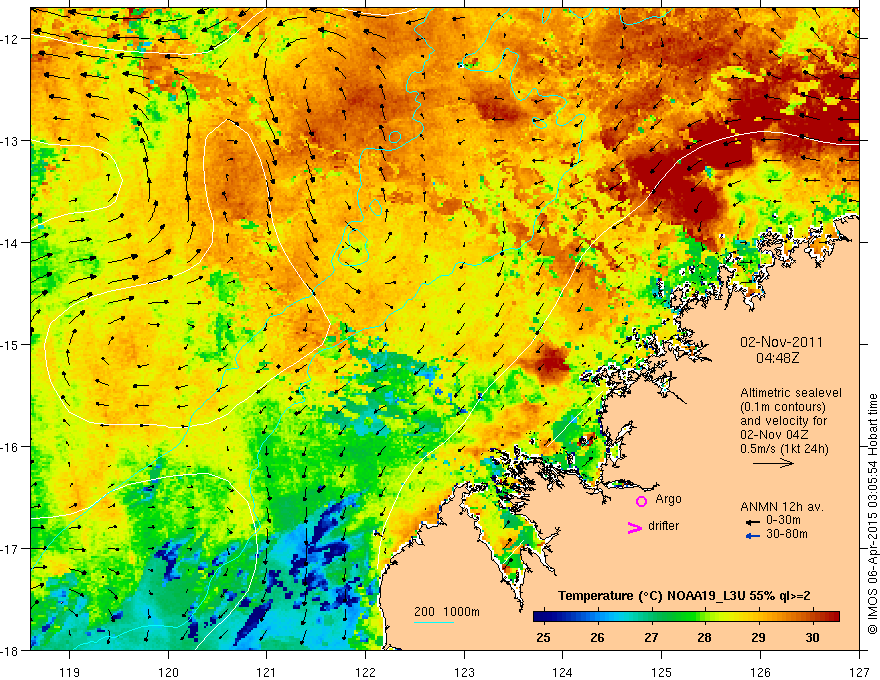
Task: Click the 0.5m/s velocity scale arrow
Action: point(773,463)
